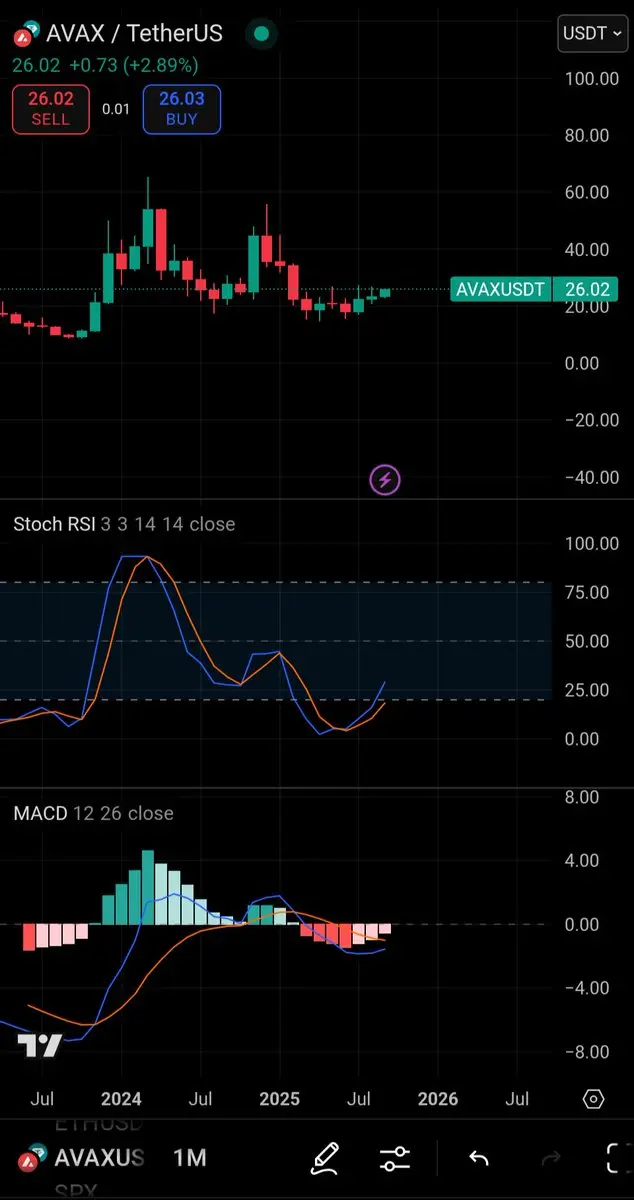Screen dimensions: 634x1200
Task: Redo the chart action arrow
Action: (x=551, y=1159)
